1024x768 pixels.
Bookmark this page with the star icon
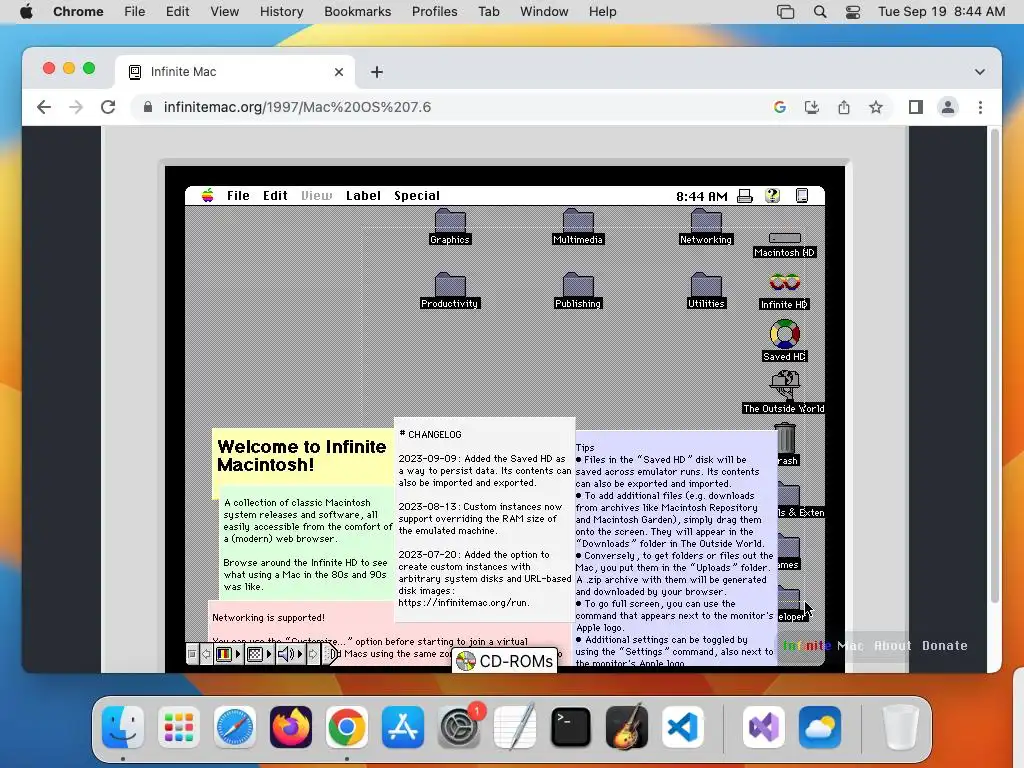(876, 107)
